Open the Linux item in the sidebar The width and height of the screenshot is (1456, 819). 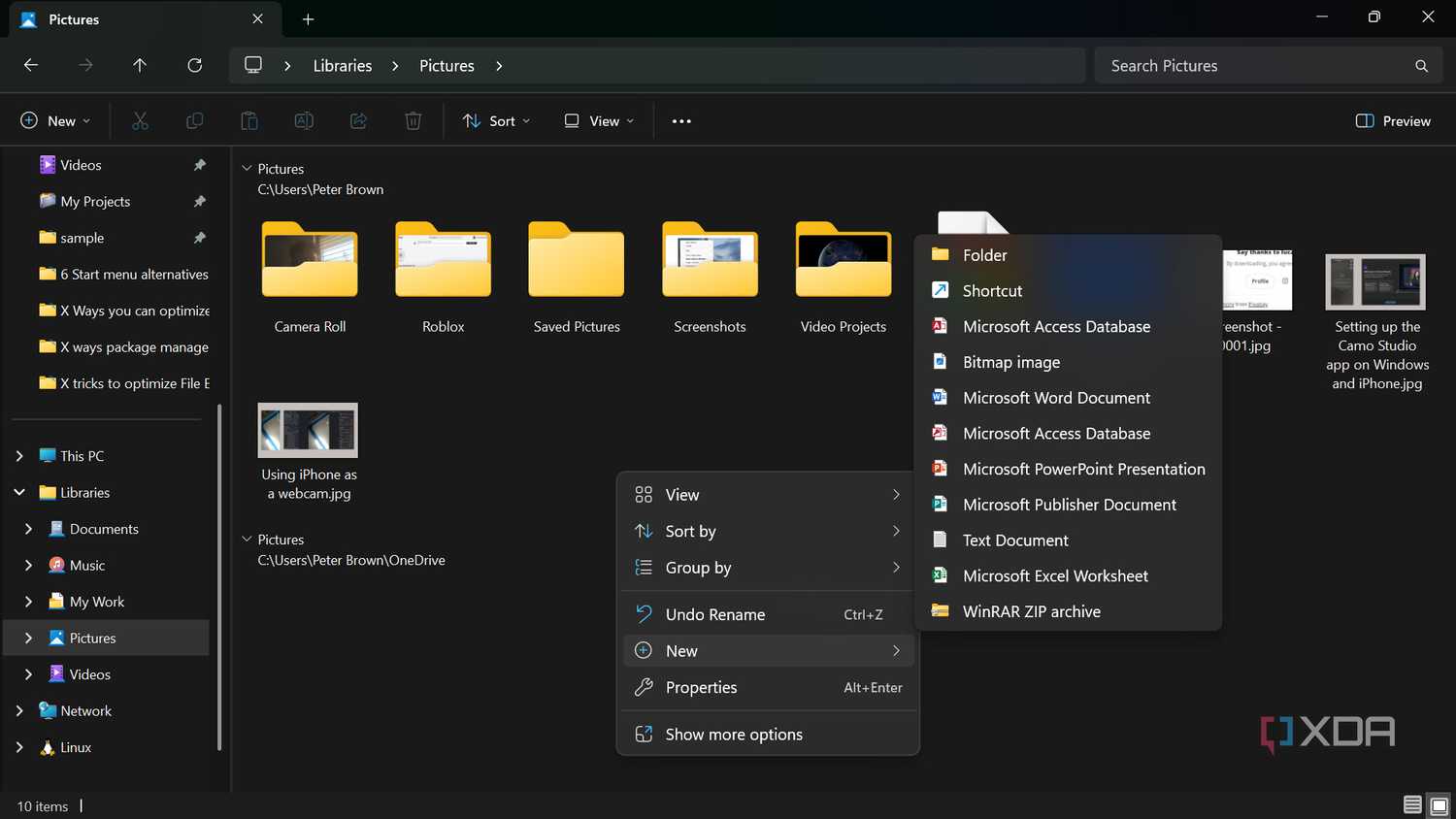[76, 748]
